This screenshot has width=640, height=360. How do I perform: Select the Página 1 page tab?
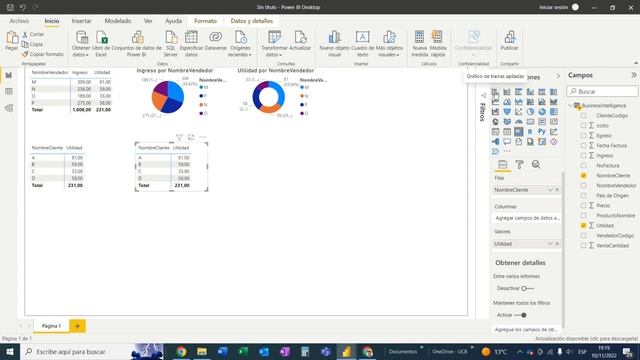(51, 326)
